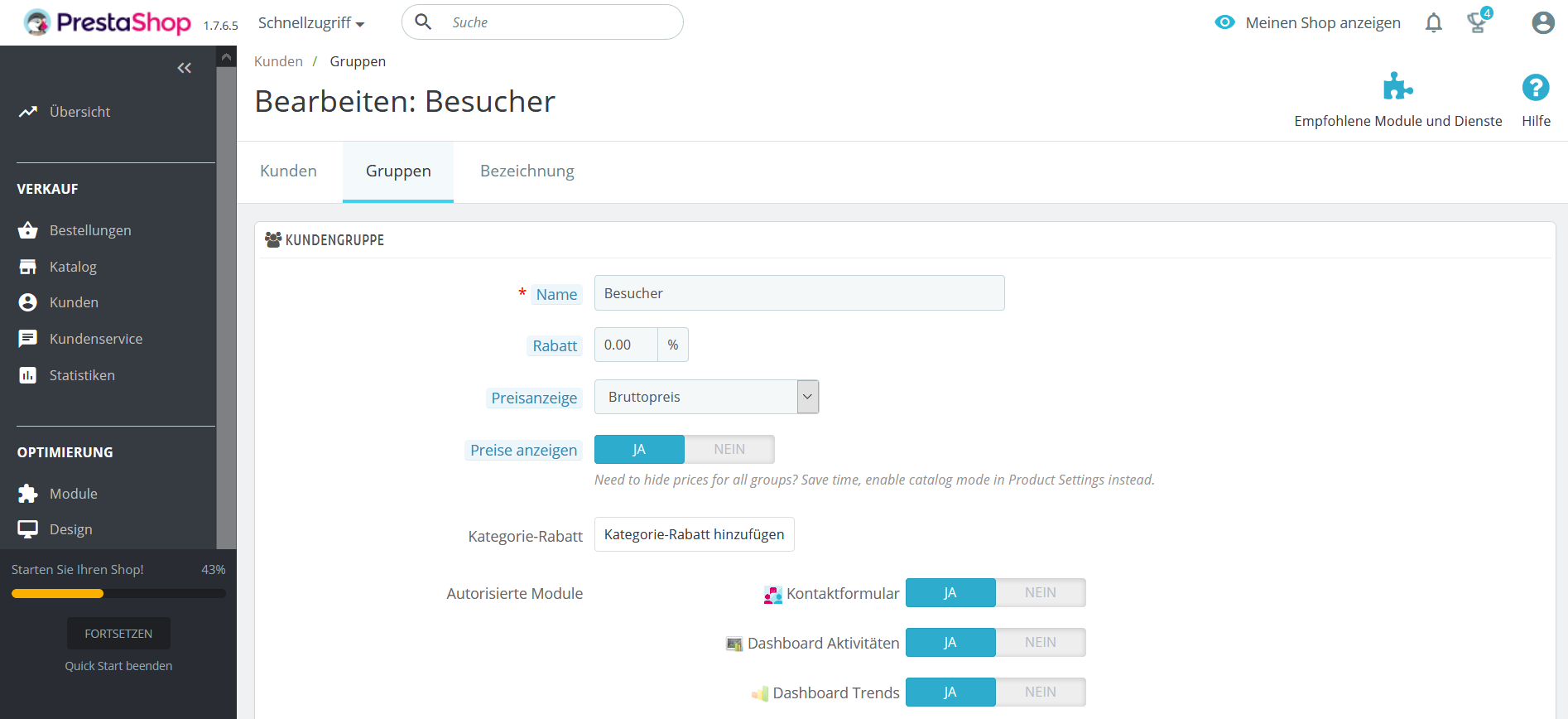Click the Rabatt percentage input field

[x=626, y=345]
